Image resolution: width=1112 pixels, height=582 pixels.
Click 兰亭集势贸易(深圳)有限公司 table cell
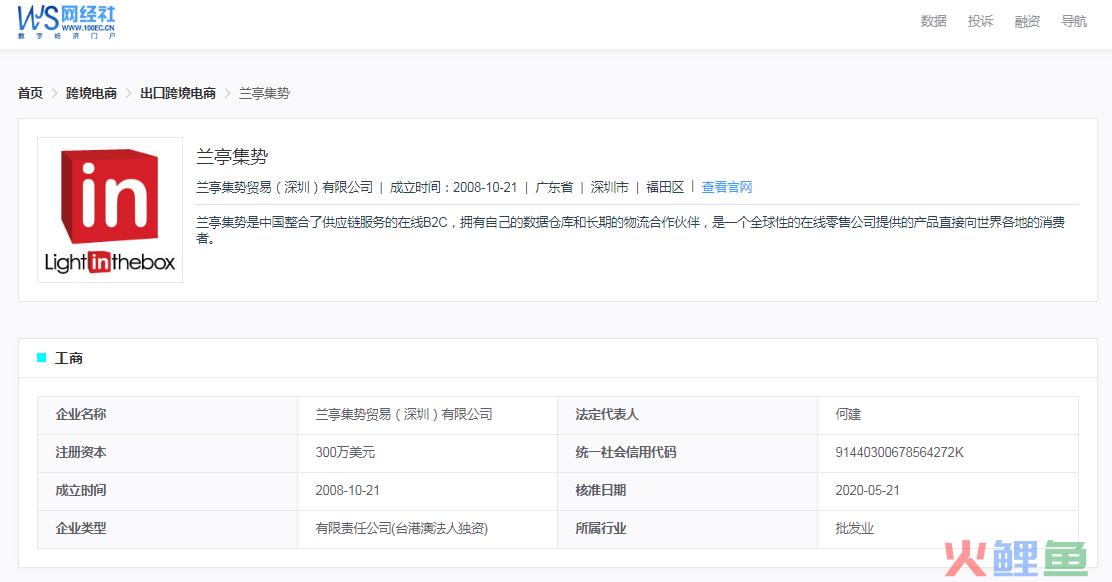point(428,415)
